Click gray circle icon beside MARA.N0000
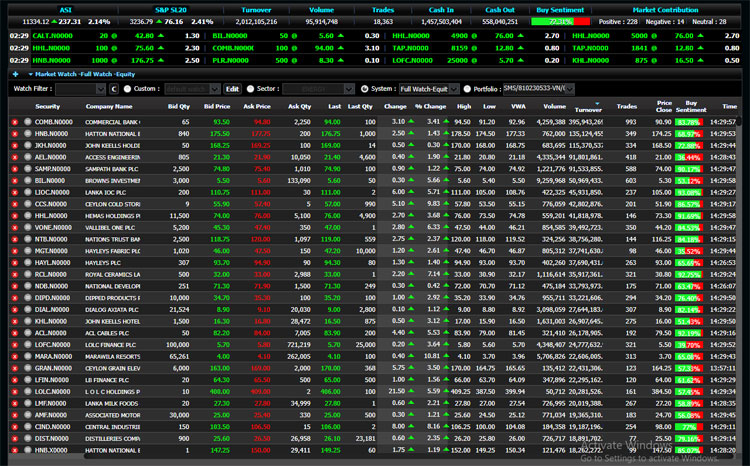 (x=27, y=356)
